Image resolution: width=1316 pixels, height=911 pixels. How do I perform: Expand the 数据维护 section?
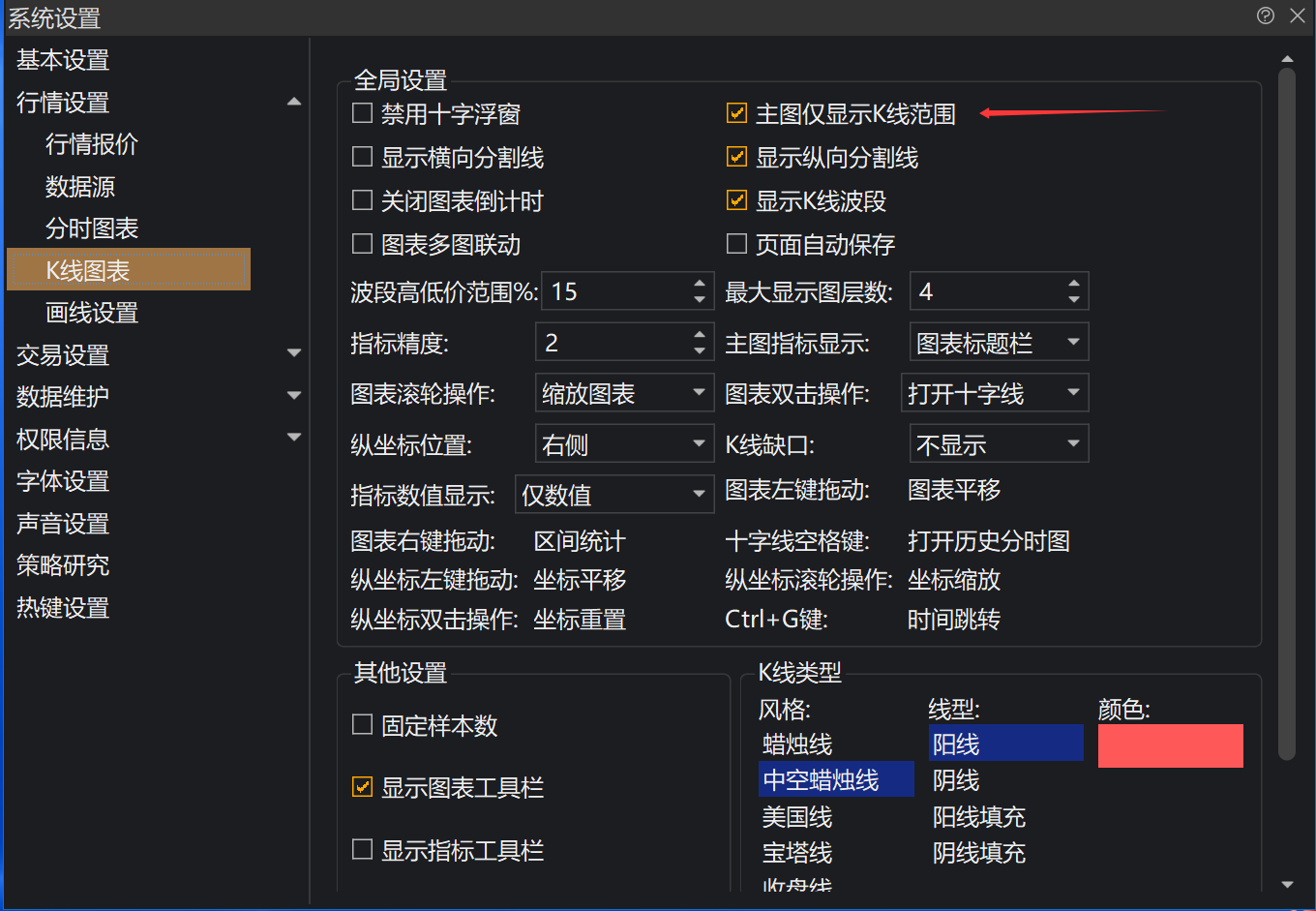coord(294,396)
